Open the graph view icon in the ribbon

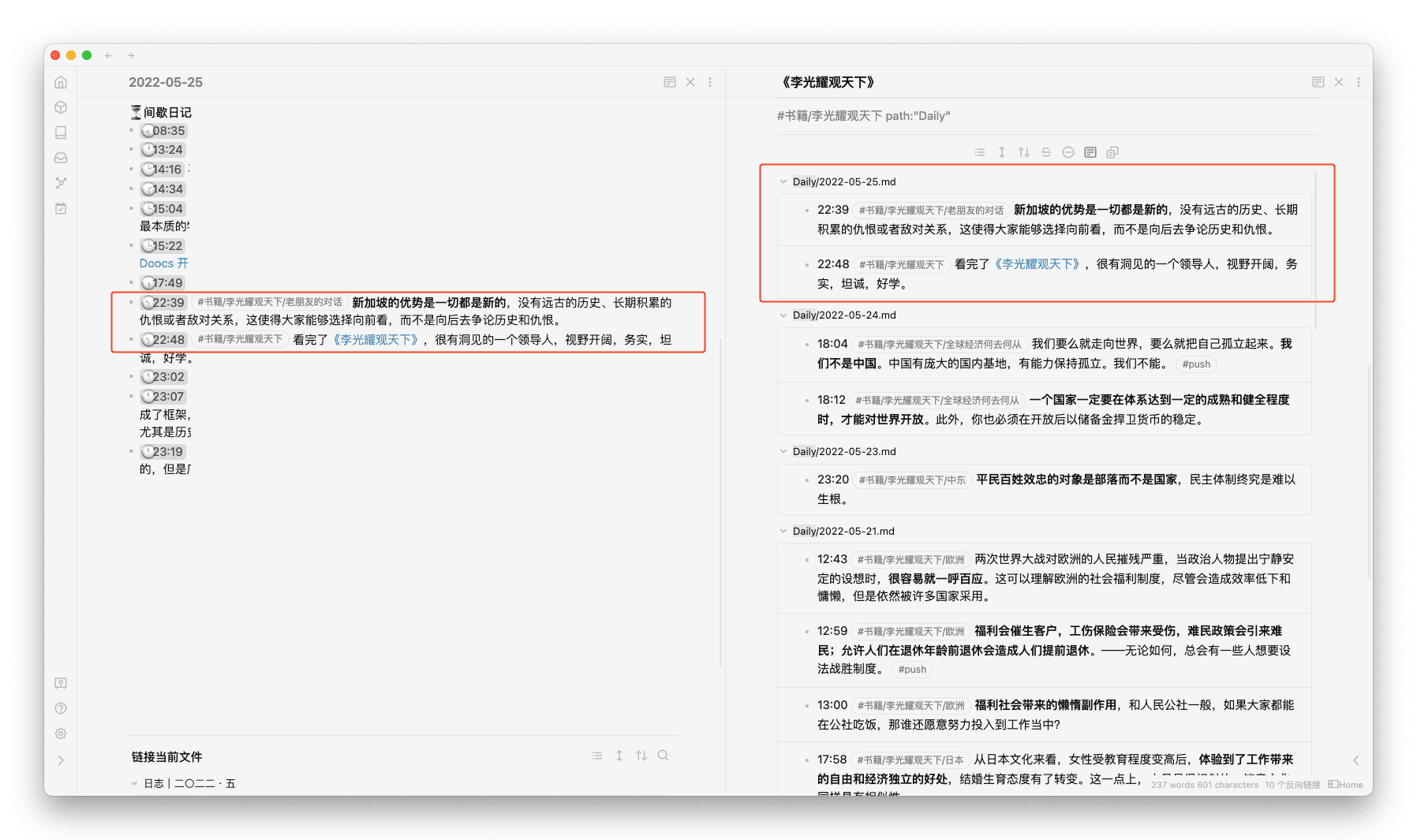[x=61, y=183]
